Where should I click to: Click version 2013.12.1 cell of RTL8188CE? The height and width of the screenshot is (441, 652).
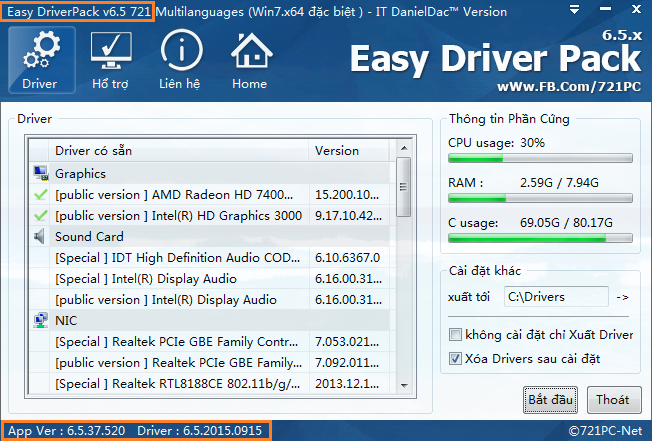(347, 383)
